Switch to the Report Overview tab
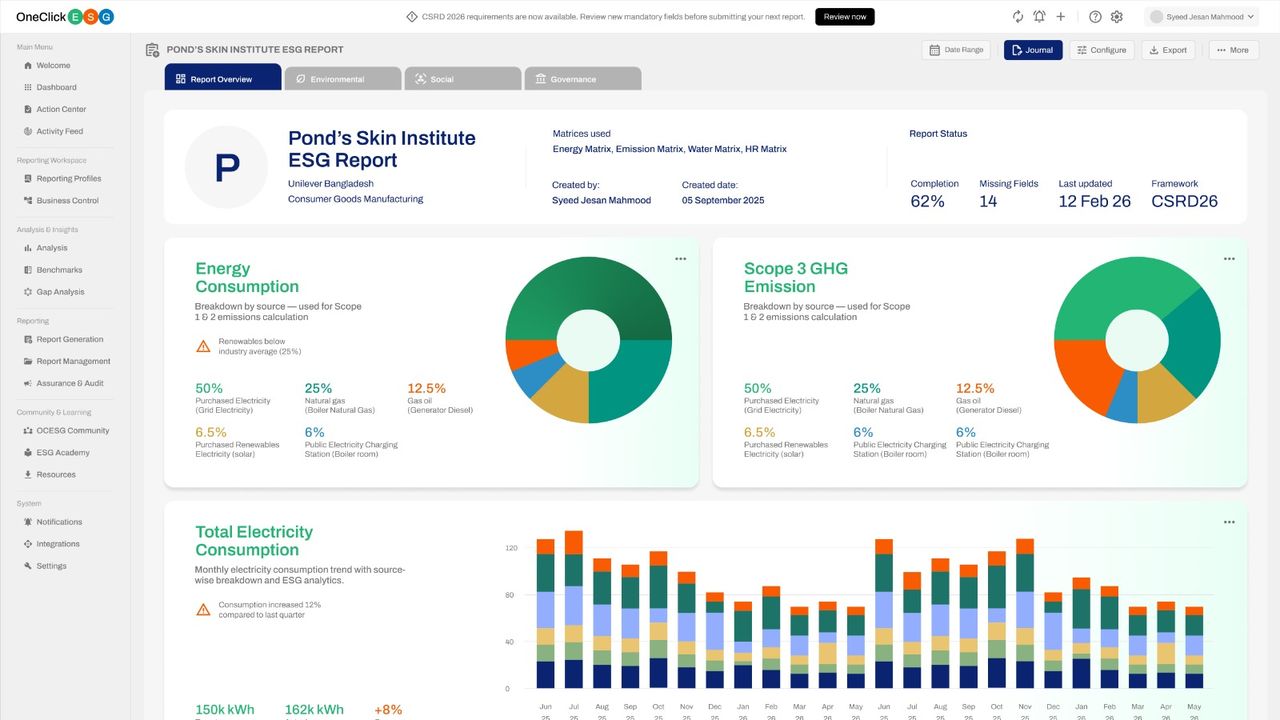Viewport: 1280px width, 720px height. click(223, 78)
